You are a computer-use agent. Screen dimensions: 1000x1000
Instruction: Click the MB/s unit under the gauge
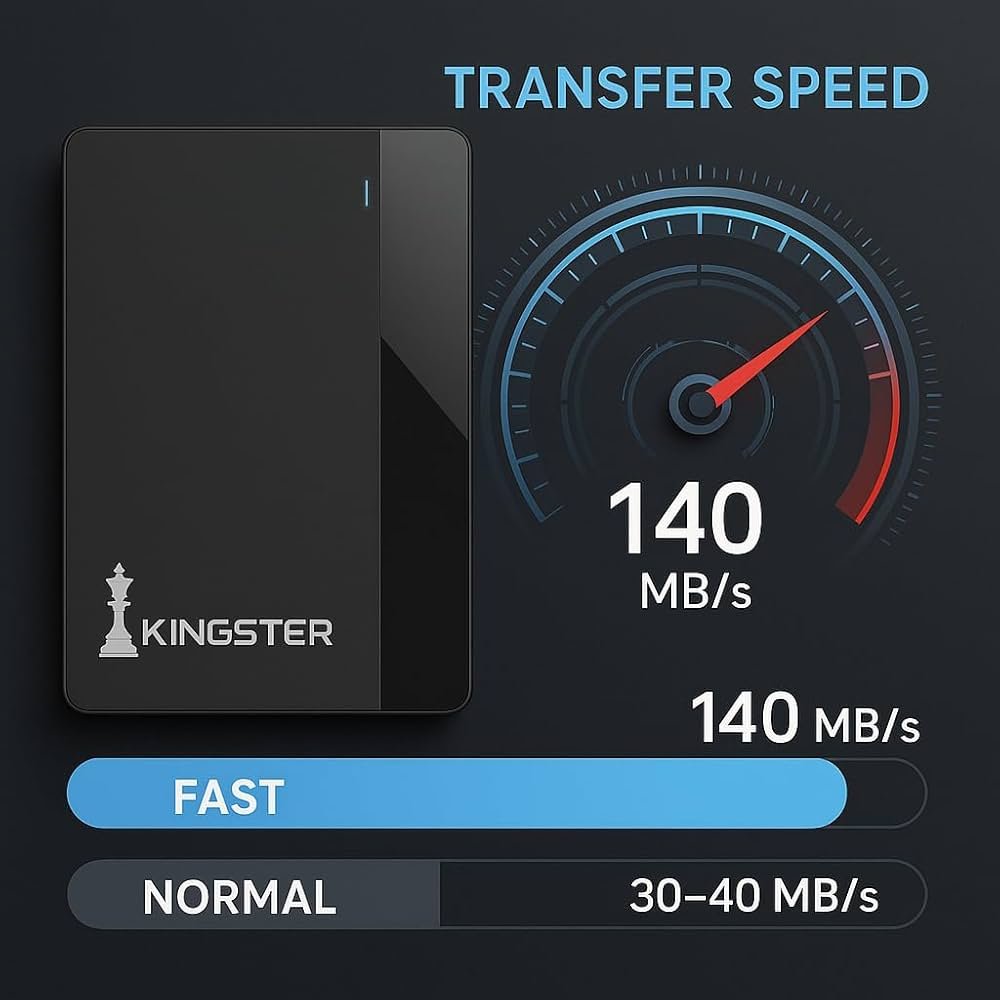[696, 591]
